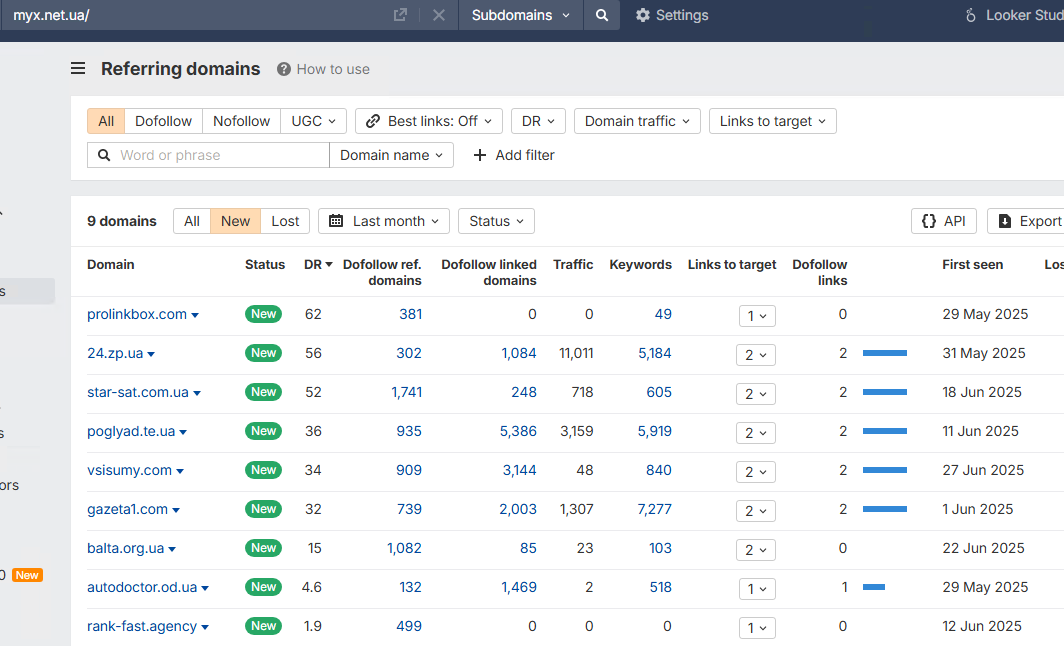
Task: Select the All link type filter
Action: click(x=106, y=121)
